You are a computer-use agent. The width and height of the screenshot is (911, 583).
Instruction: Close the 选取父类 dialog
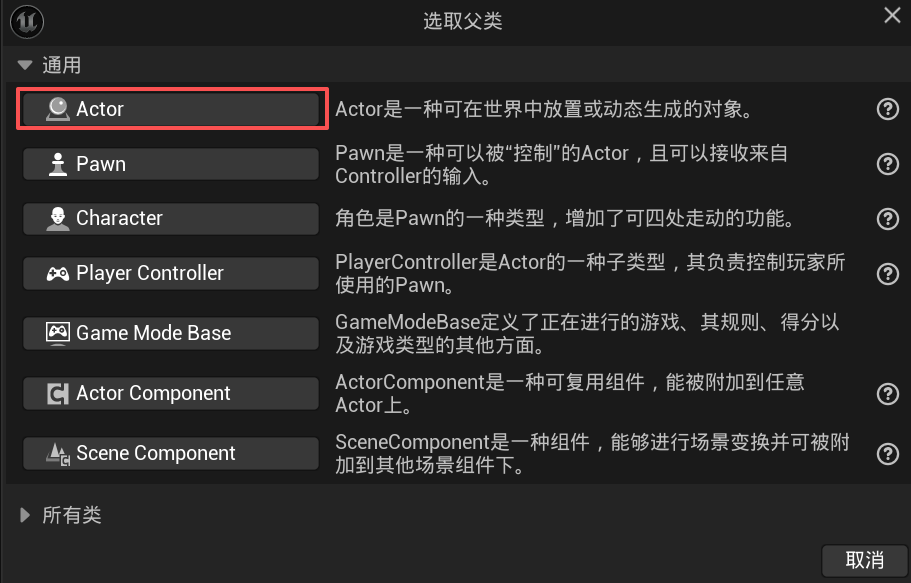892,15
